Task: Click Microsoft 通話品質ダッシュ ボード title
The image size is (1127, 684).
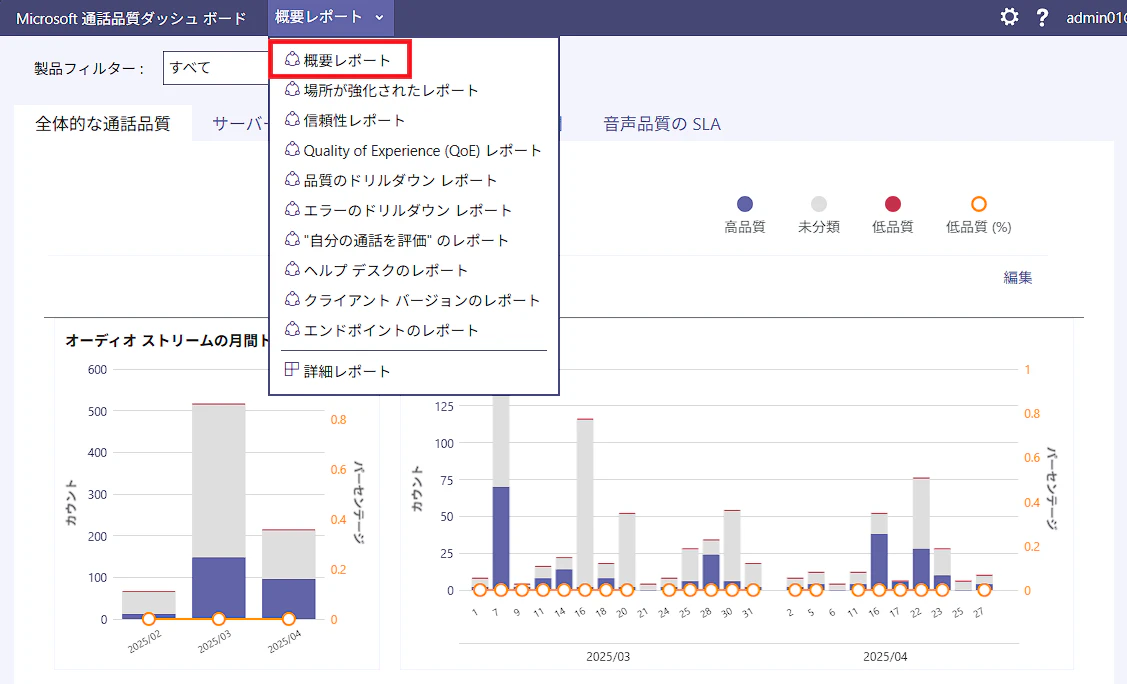Action: click(131, 18)
